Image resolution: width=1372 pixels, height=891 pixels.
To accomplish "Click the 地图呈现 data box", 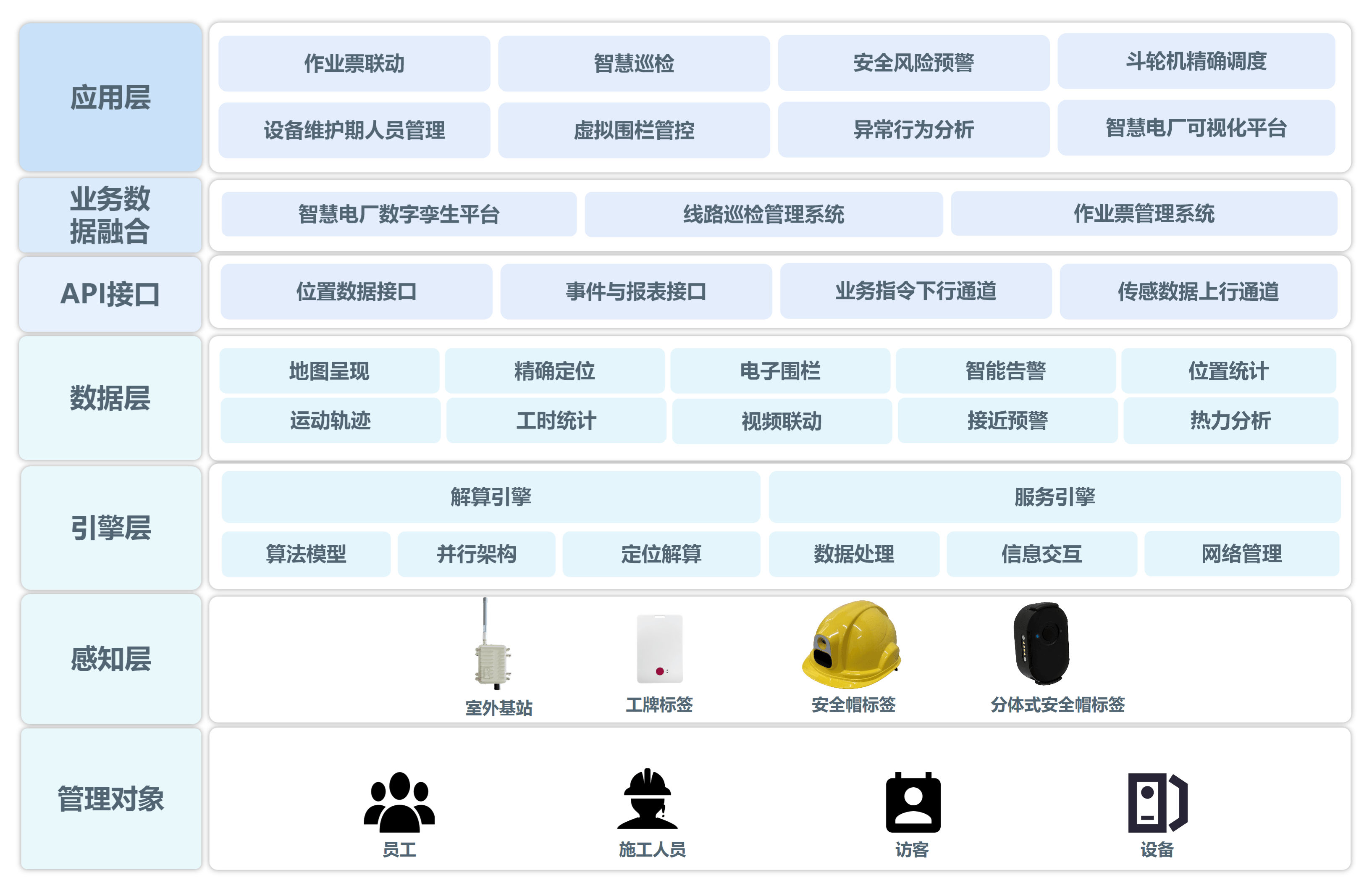I will coord(329,371).
